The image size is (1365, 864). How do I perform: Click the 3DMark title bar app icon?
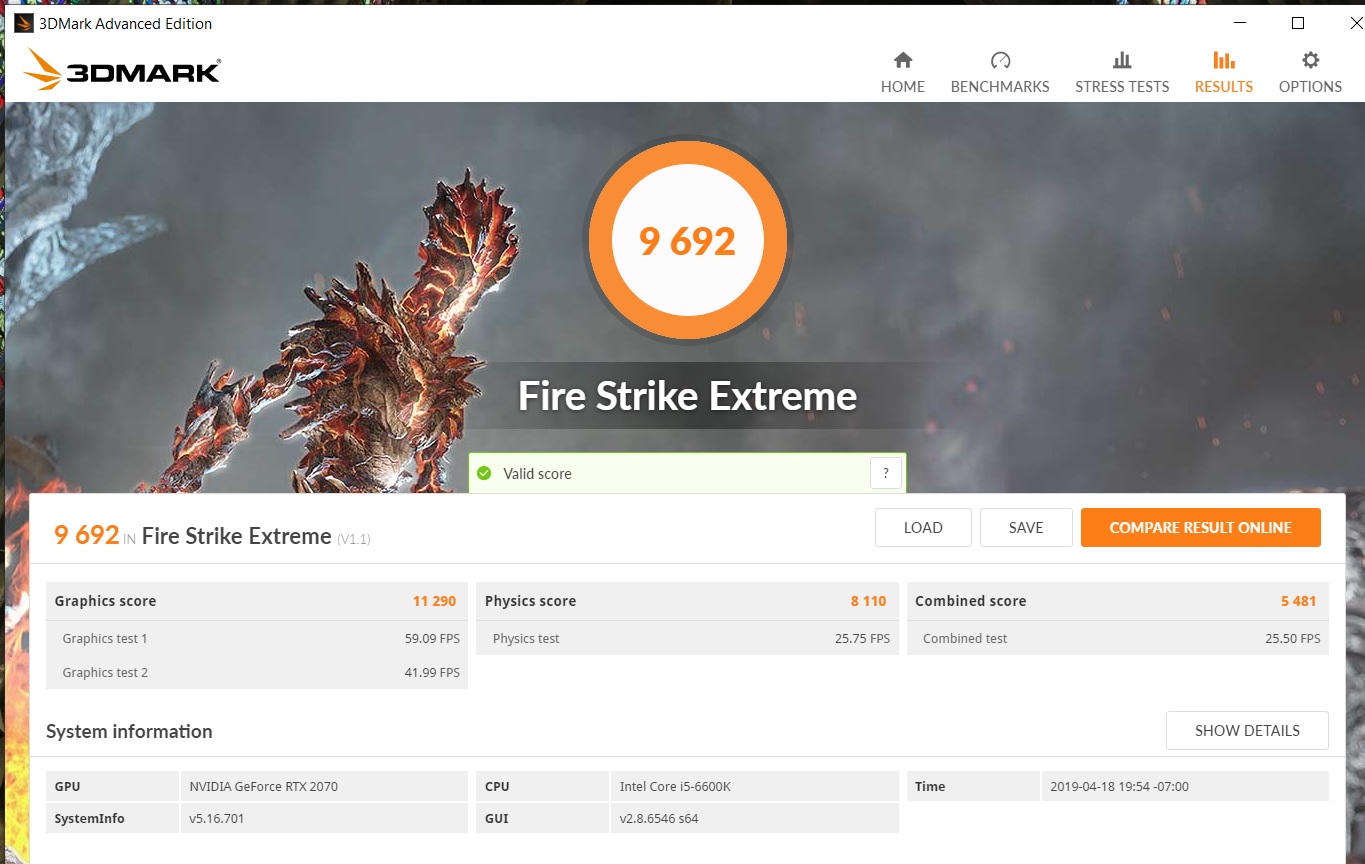pos(23,23)
